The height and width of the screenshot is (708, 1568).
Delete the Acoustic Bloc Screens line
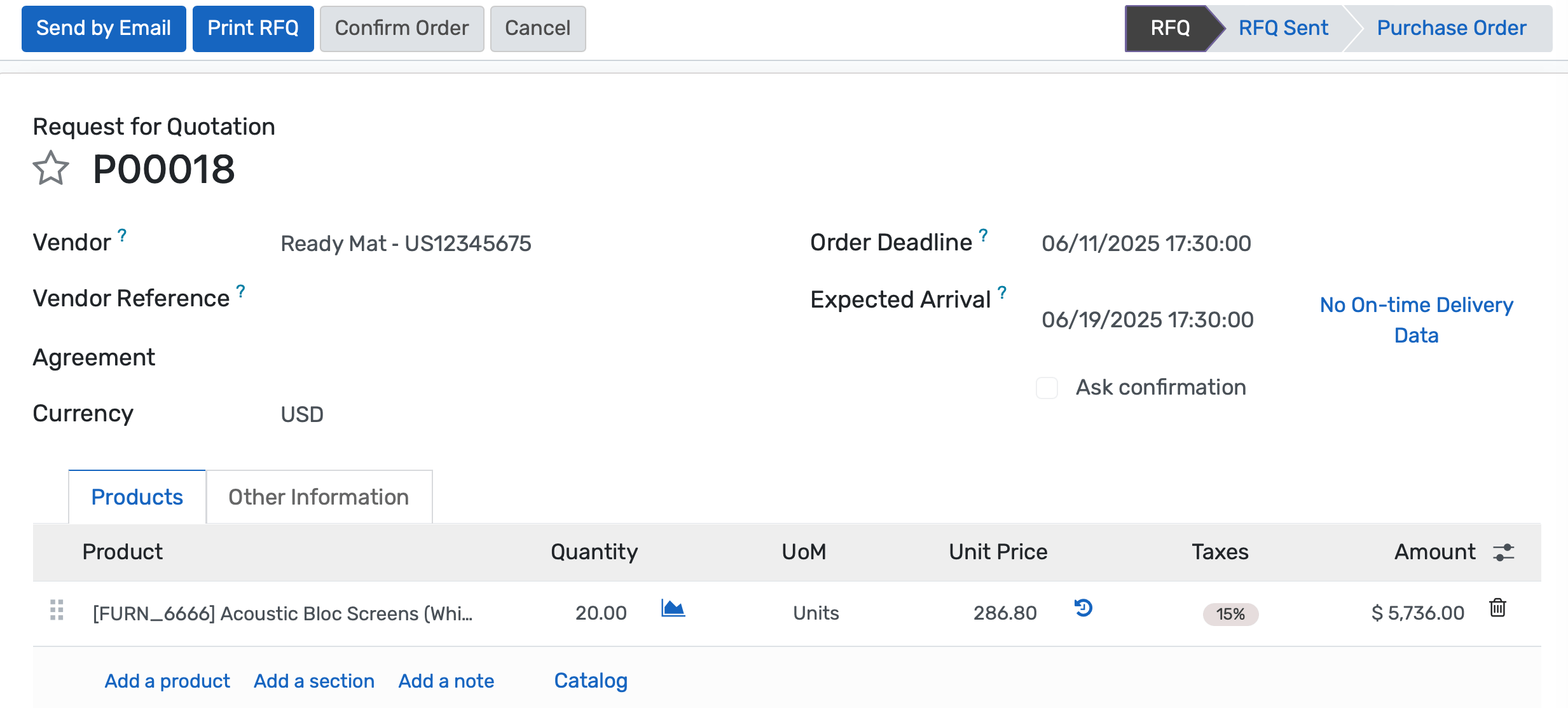(x=1497, y=608)
